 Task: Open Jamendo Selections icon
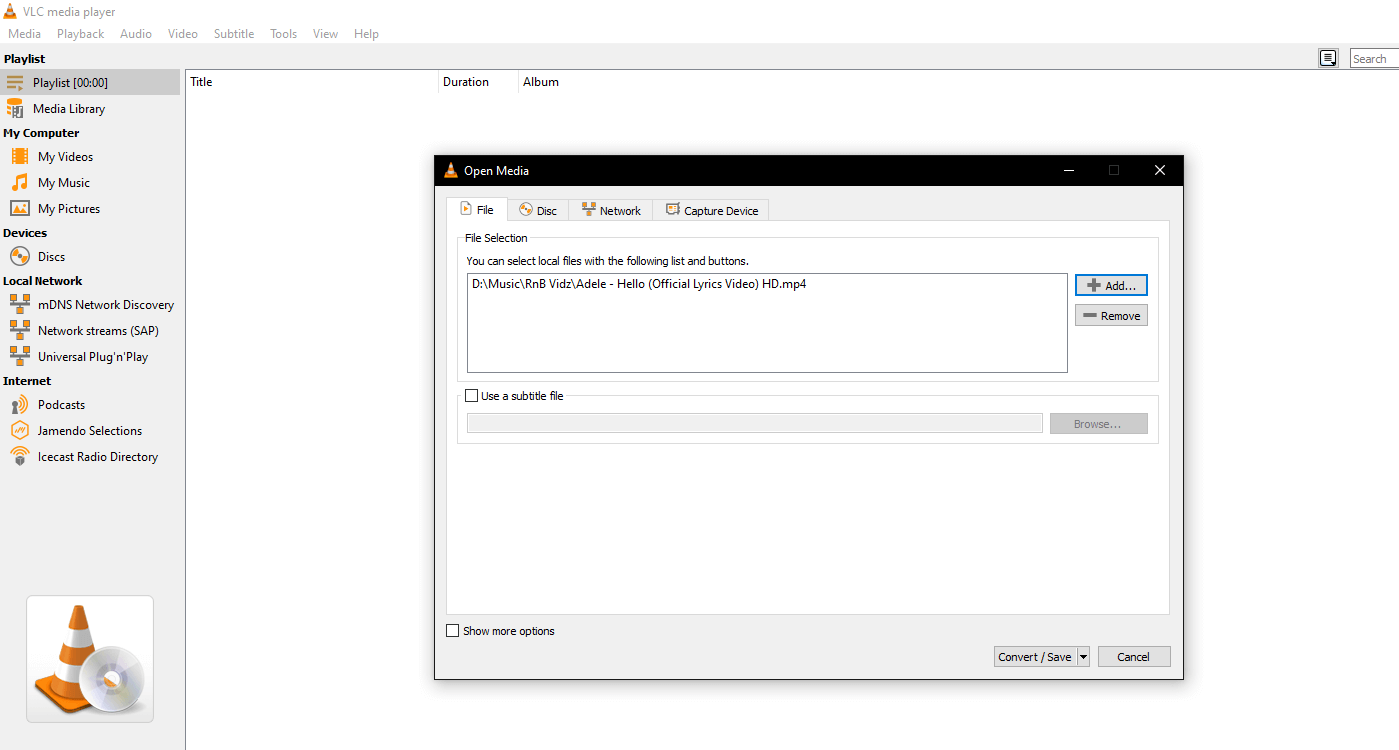pos(20,431)
